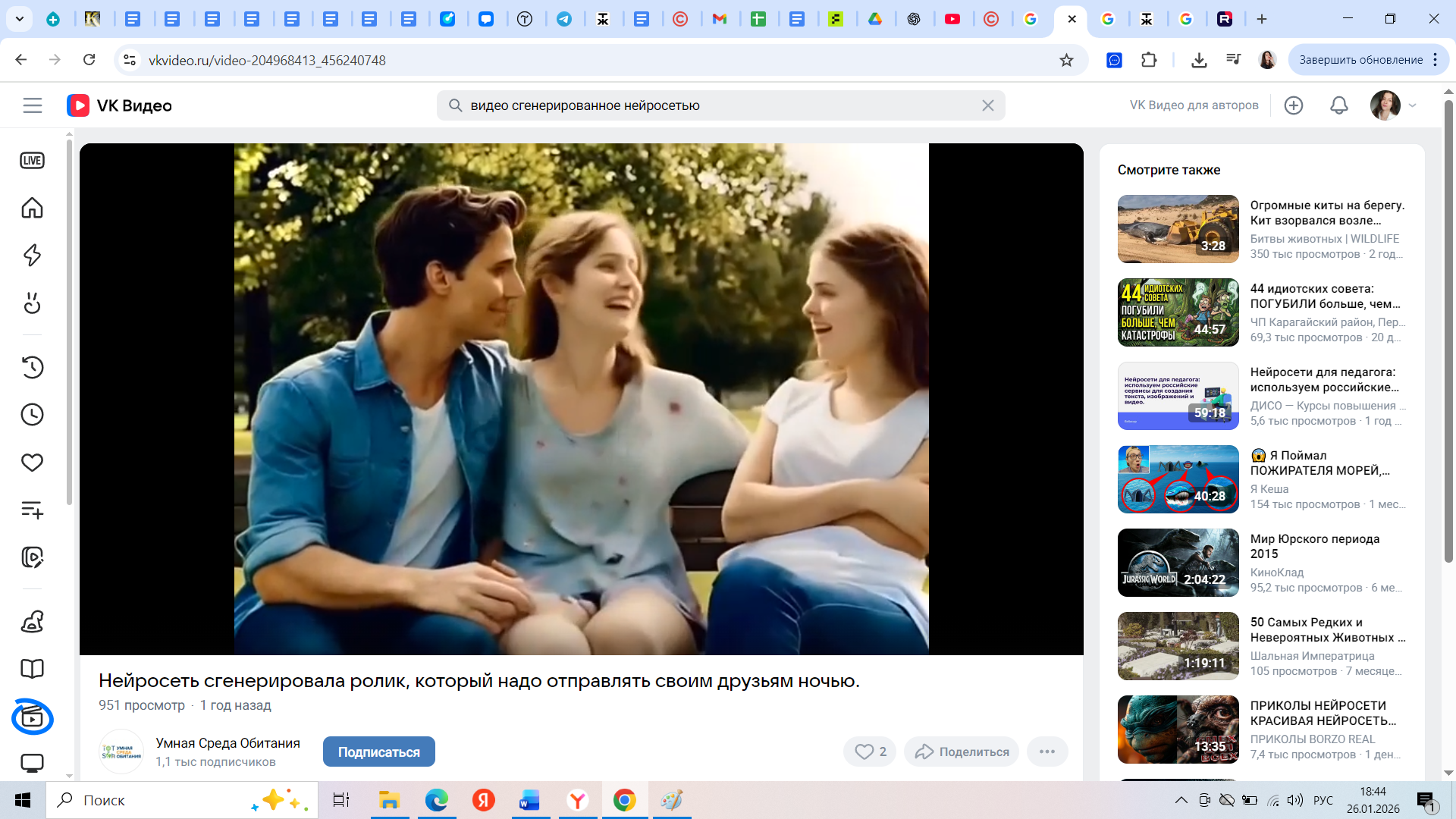Go to Home in VK Video sidebar

pyautogui.click(x=32, y=208)
